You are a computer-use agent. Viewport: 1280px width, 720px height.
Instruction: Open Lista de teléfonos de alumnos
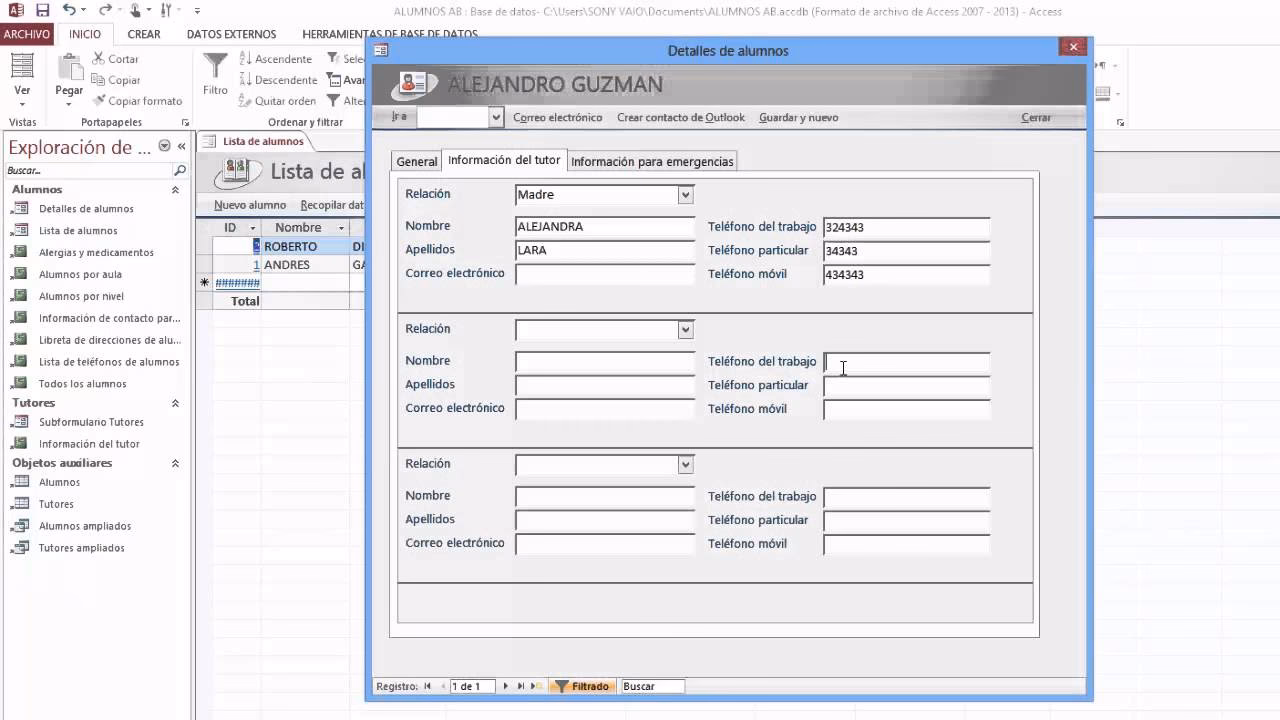click(x=109, y=362)
